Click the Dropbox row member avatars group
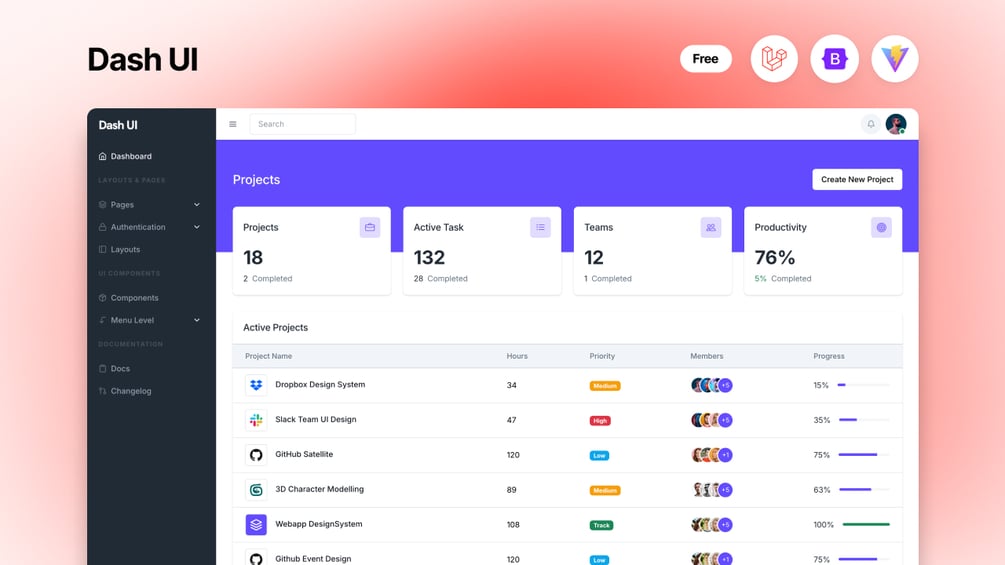Screen dimensions: 1005x565 coord(712,385)
